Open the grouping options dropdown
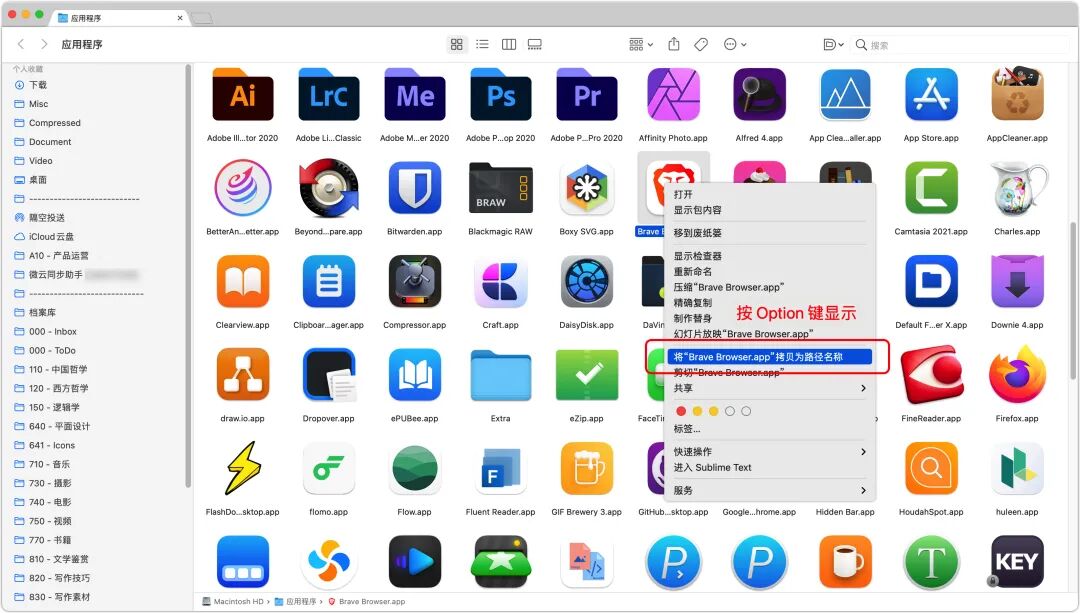The width and height of the screenshot is (1080, 613). [641, 44]
